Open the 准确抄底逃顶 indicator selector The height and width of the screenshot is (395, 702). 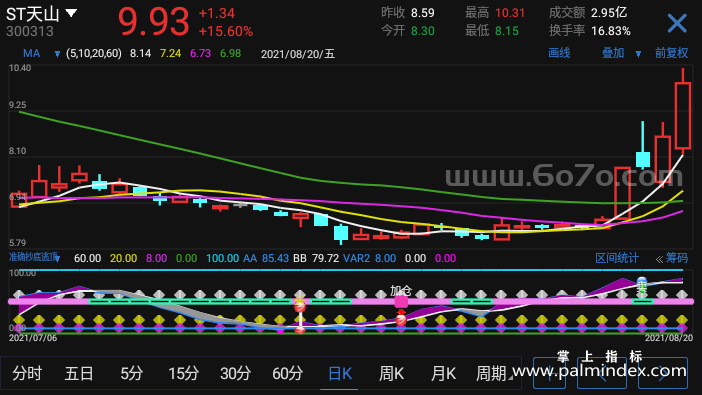[x=34, y=257]
